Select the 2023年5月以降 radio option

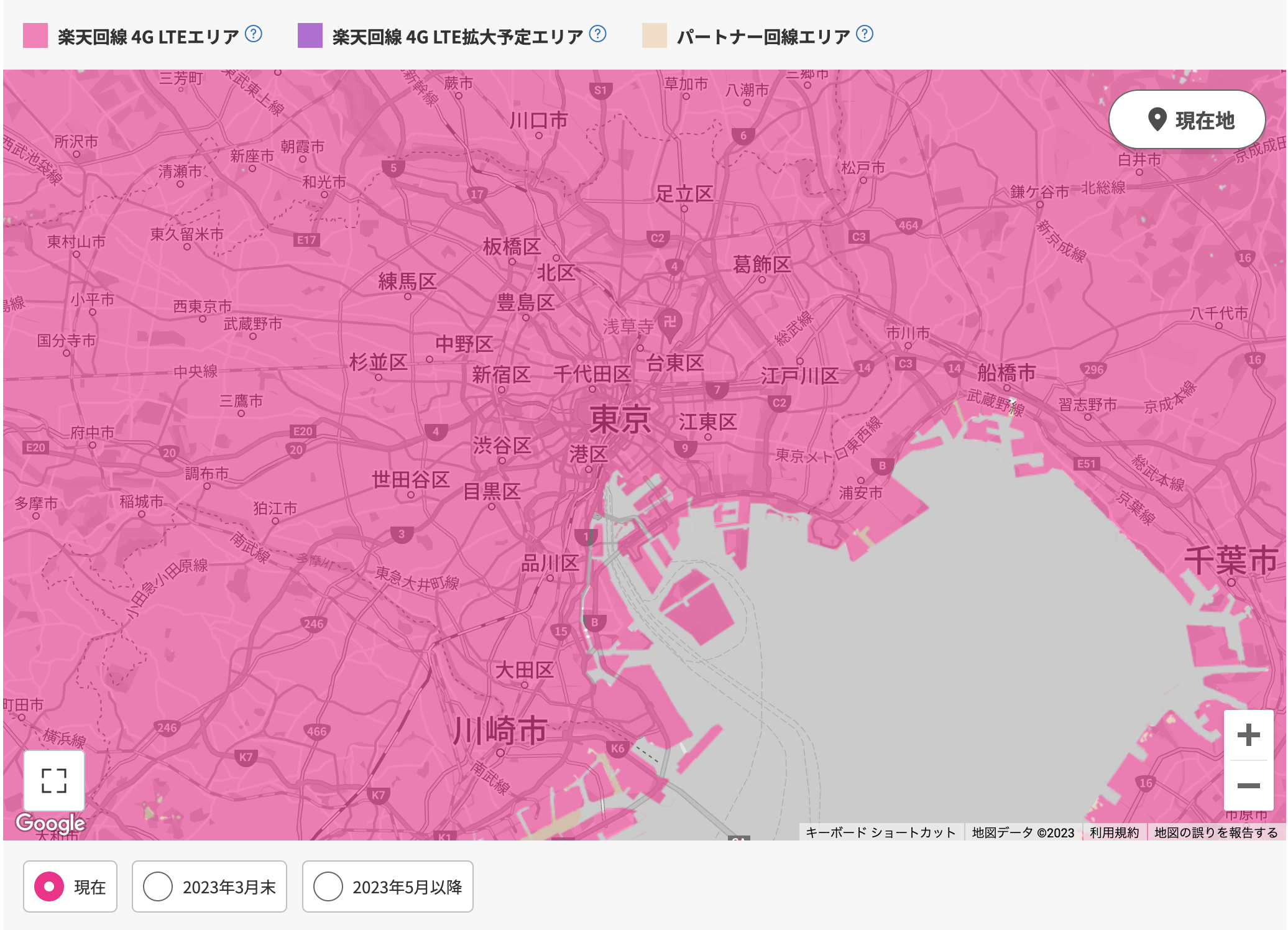388,886
